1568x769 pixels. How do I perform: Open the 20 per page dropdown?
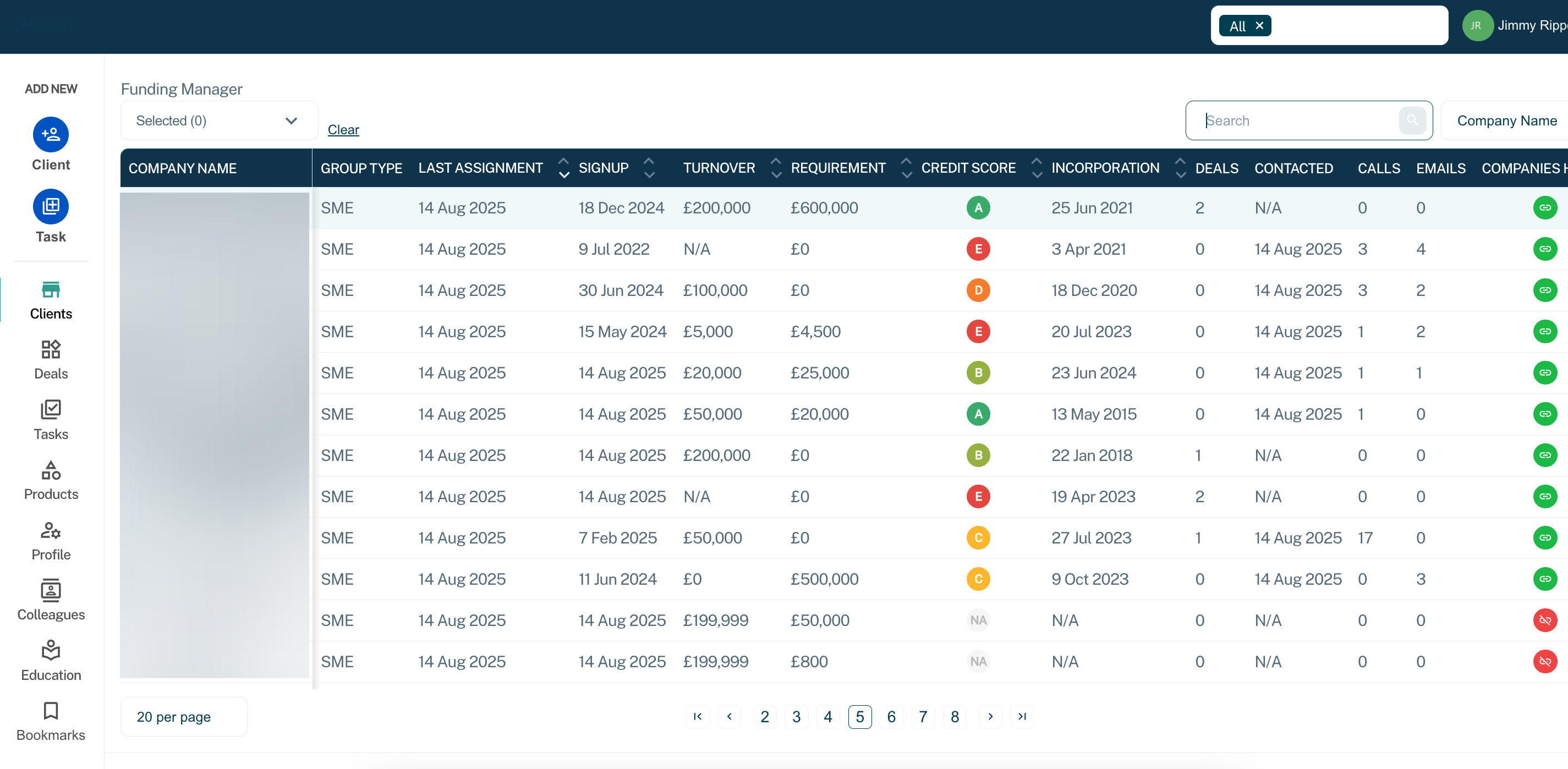coord(183,717)
